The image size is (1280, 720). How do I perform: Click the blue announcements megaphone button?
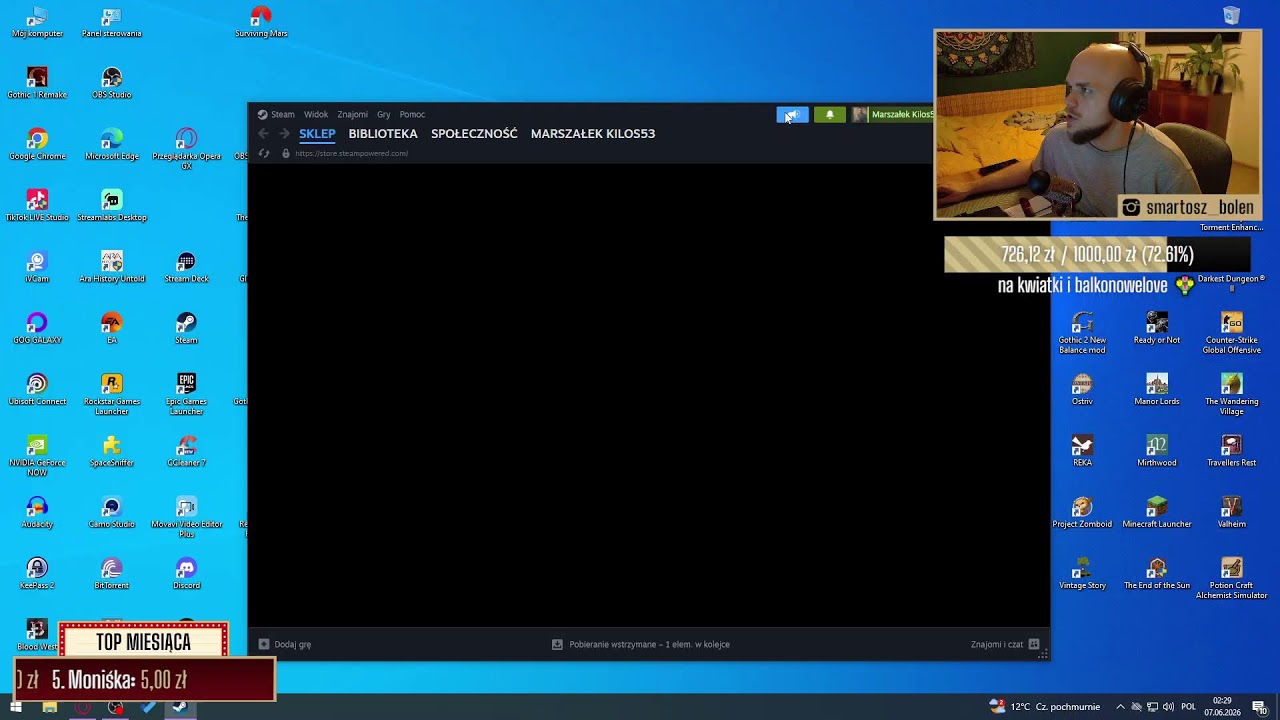coord(792,115)
